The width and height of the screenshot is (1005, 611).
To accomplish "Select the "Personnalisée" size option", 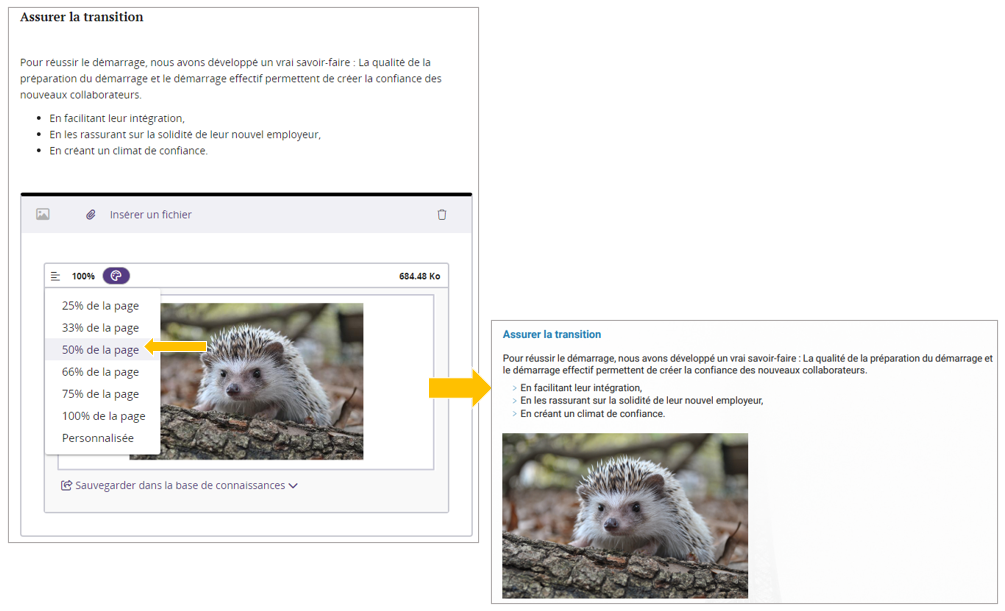I will pos(97,438).
